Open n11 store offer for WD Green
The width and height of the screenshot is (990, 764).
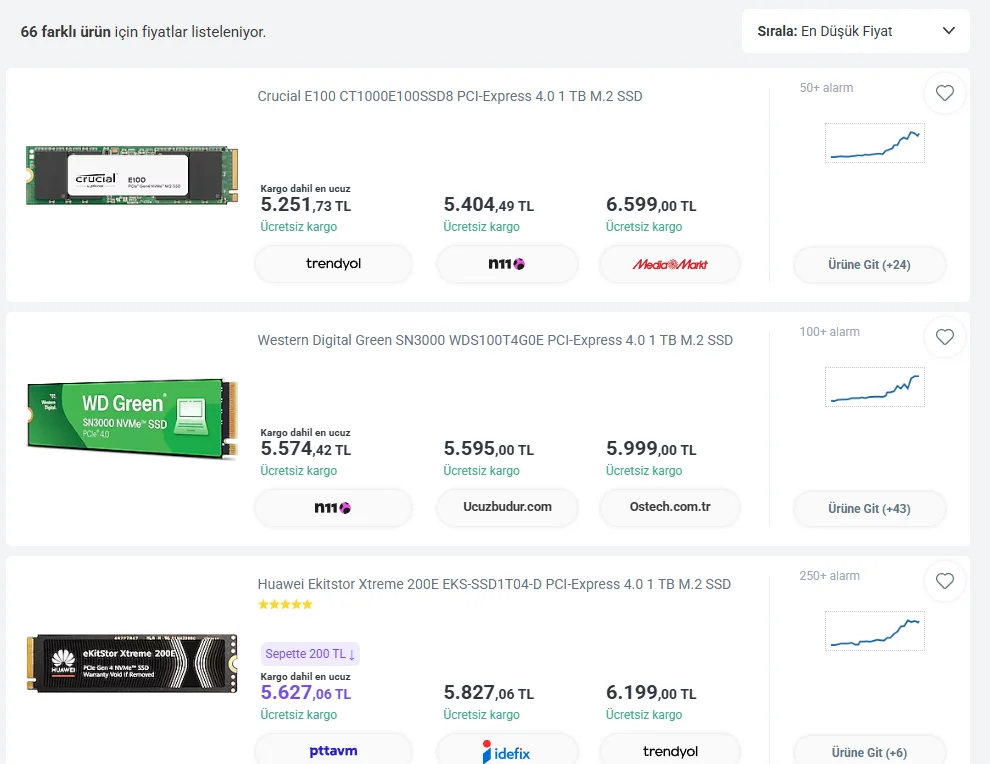pos(333,508)
